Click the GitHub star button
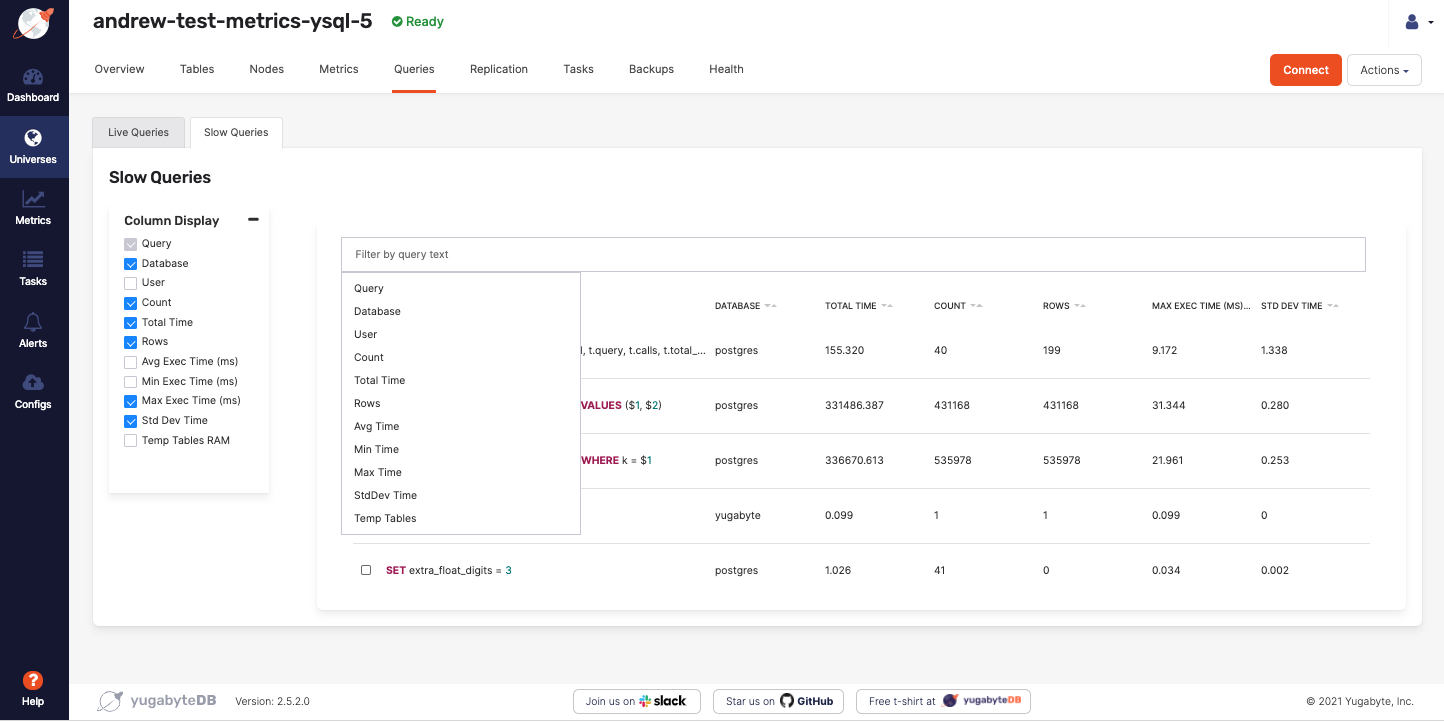The width and height of the screenshot is (1444, 723). click(x=779, y=701)
